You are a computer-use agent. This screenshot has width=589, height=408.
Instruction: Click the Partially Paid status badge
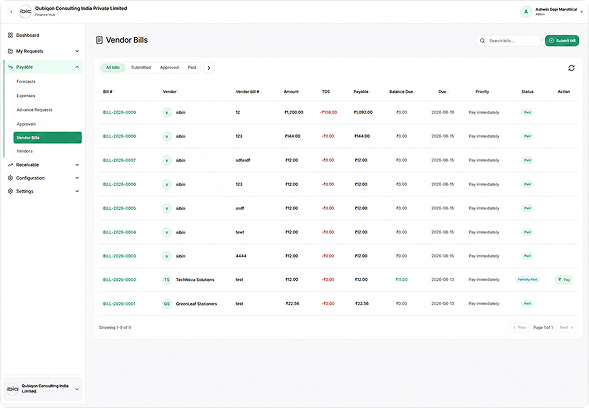pos(527,280)
